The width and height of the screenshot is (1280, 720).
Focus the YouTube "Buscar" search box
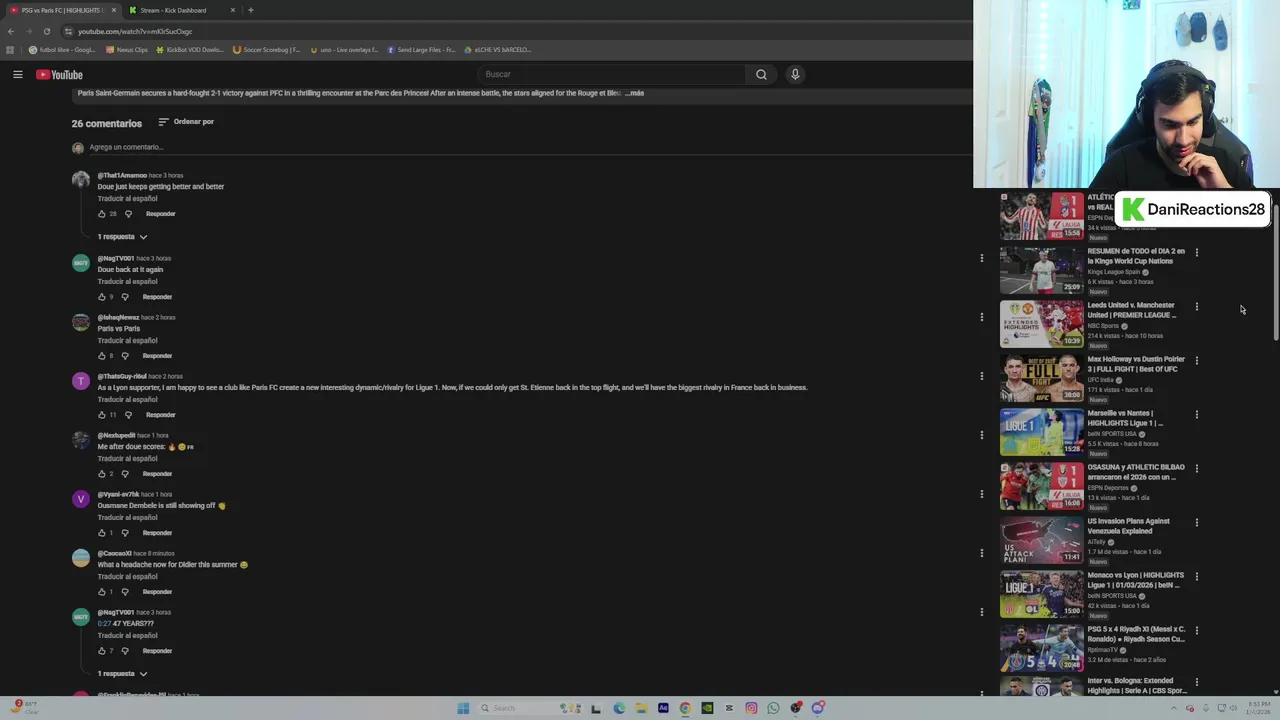click(613, 74)
